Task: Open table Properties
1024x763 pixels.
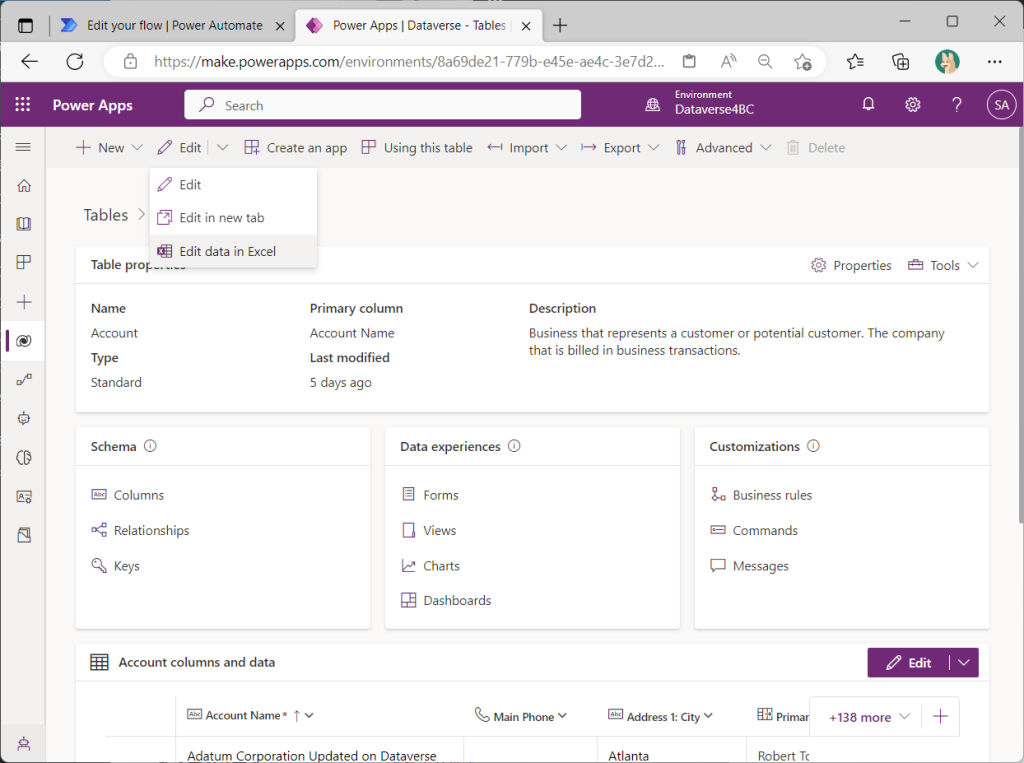Action: point(851,265)
